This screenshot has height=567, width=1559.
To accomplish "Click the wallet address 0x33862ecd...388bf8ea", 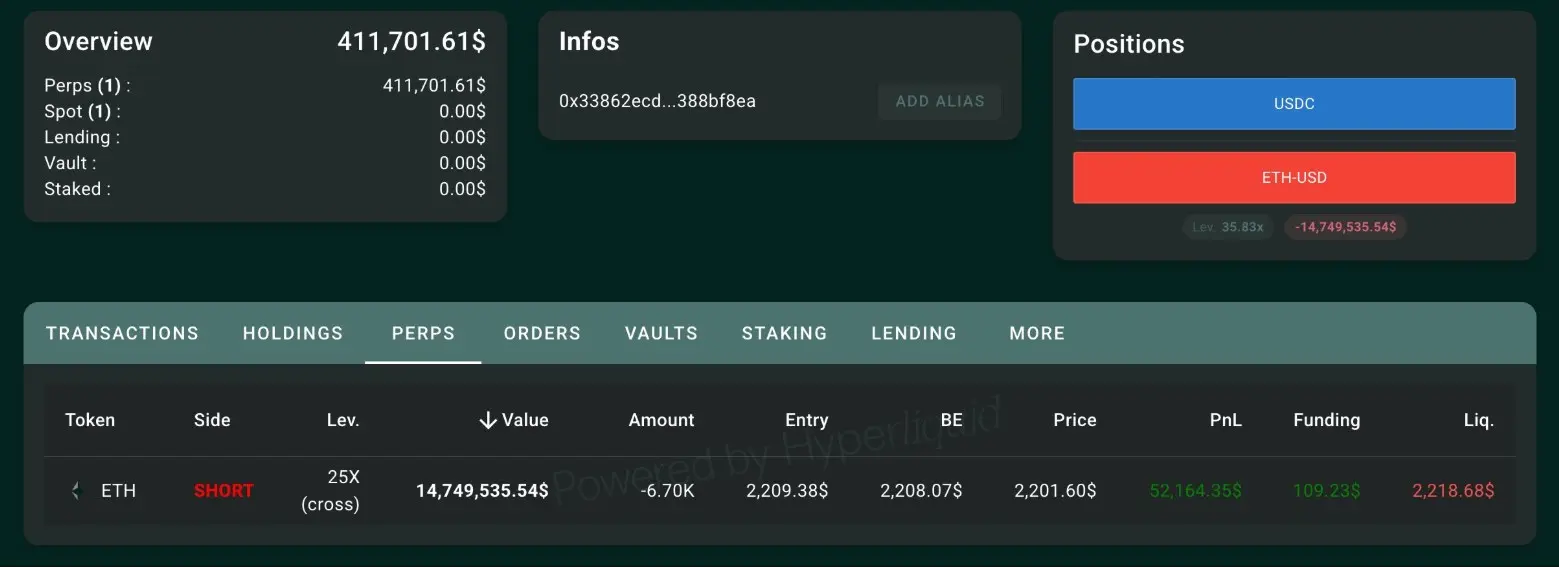I will click(x=657, y=101).
